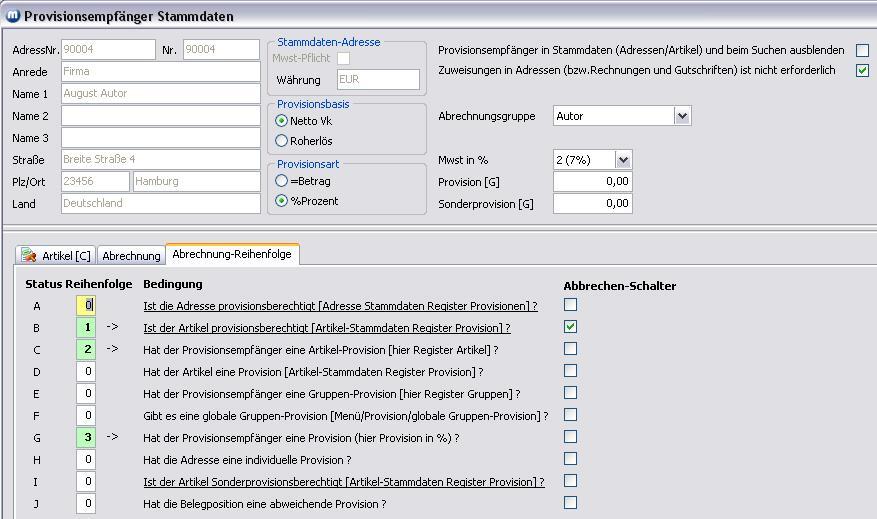Select the Roherlös provision basis option
This screenshot has width=877, height=519.
282,141
